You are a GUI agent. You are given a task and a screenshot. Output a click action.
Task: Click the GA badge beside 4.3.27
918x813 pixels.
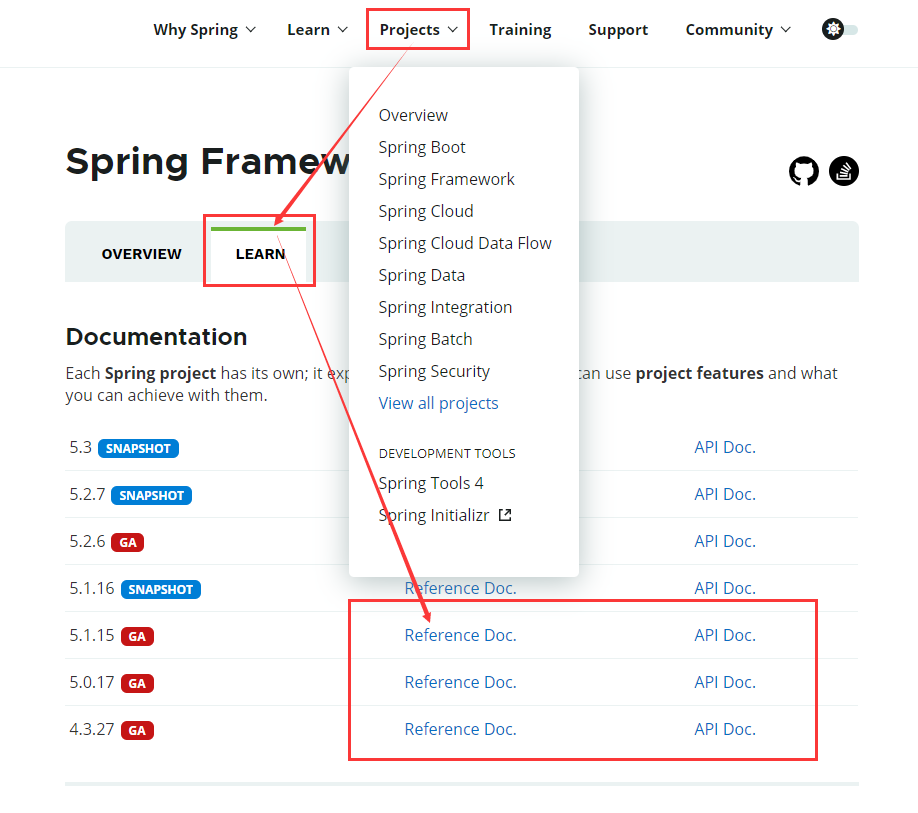pos(137,730)
